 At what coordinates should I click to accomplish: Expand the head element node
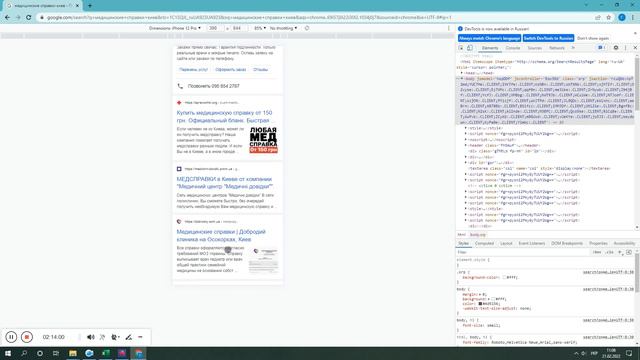coord(462,73)
